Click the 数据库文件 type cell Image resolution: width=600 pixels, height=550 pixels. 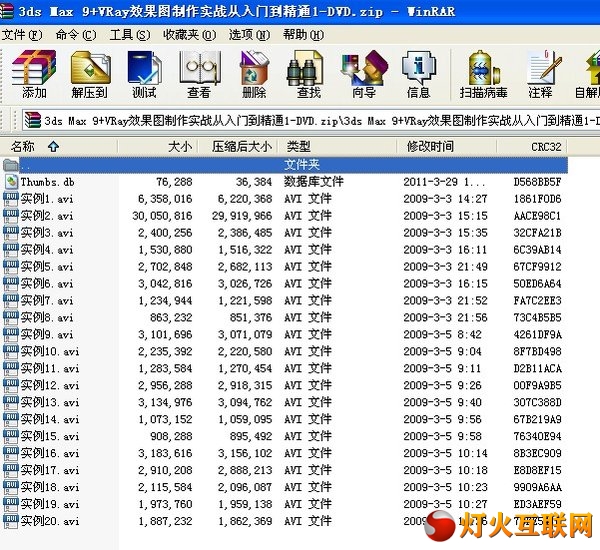[x=313, y=182]
